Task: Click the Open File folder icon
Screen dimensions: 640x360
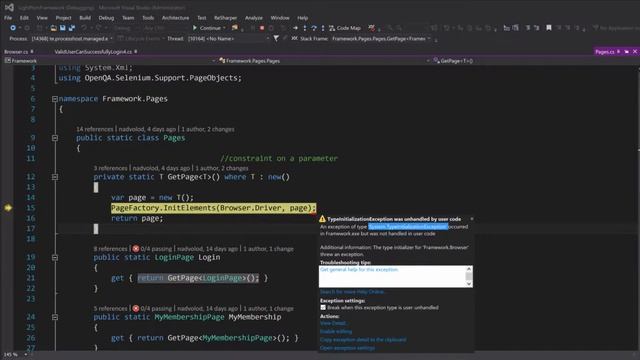Action: 53,28
